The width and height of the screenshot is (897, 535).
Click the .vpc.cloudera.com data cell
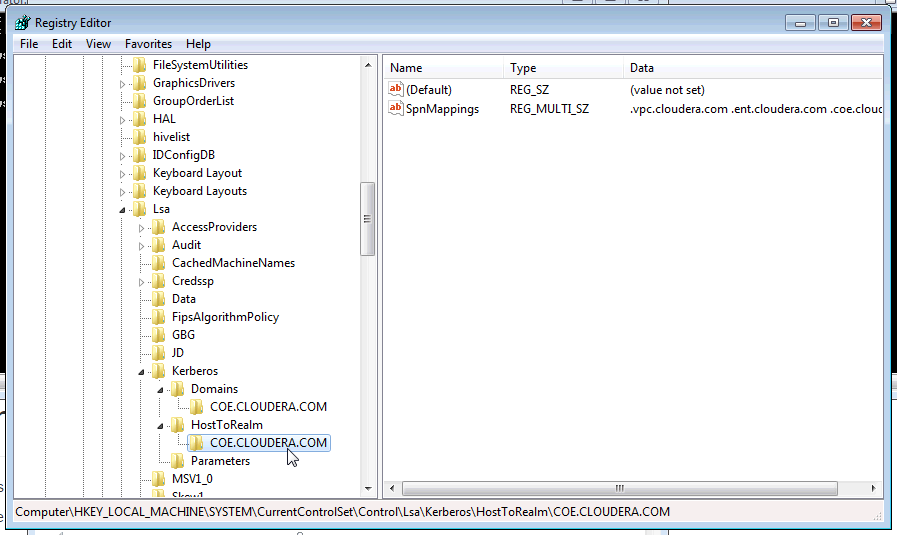coord(755,109)
